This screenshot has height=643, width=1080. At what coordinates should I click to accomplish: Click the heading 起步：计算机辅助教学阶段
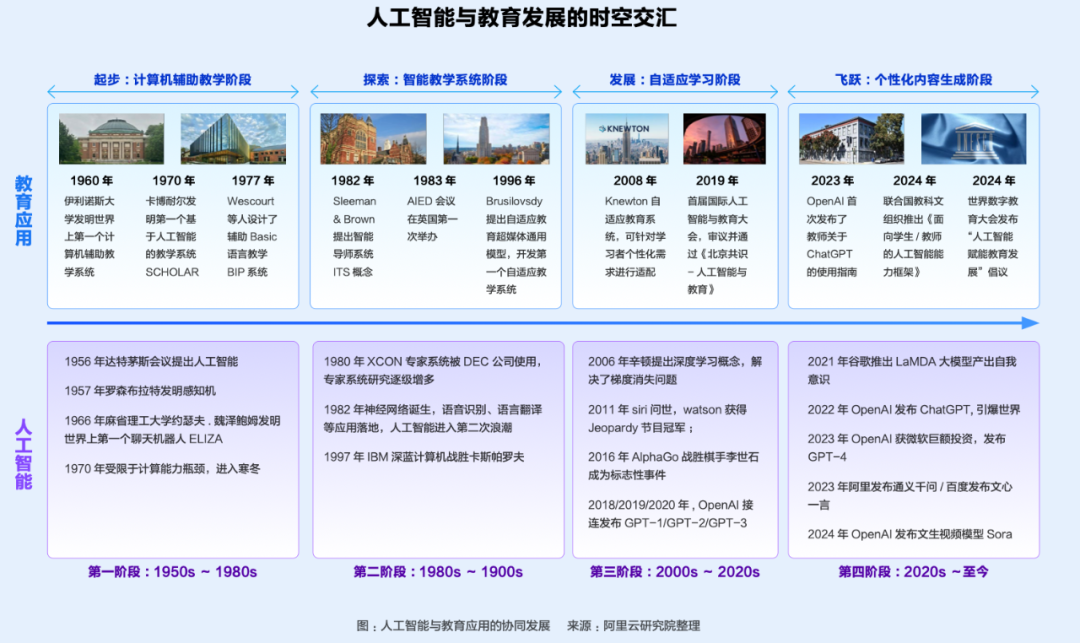click(173, 80)
